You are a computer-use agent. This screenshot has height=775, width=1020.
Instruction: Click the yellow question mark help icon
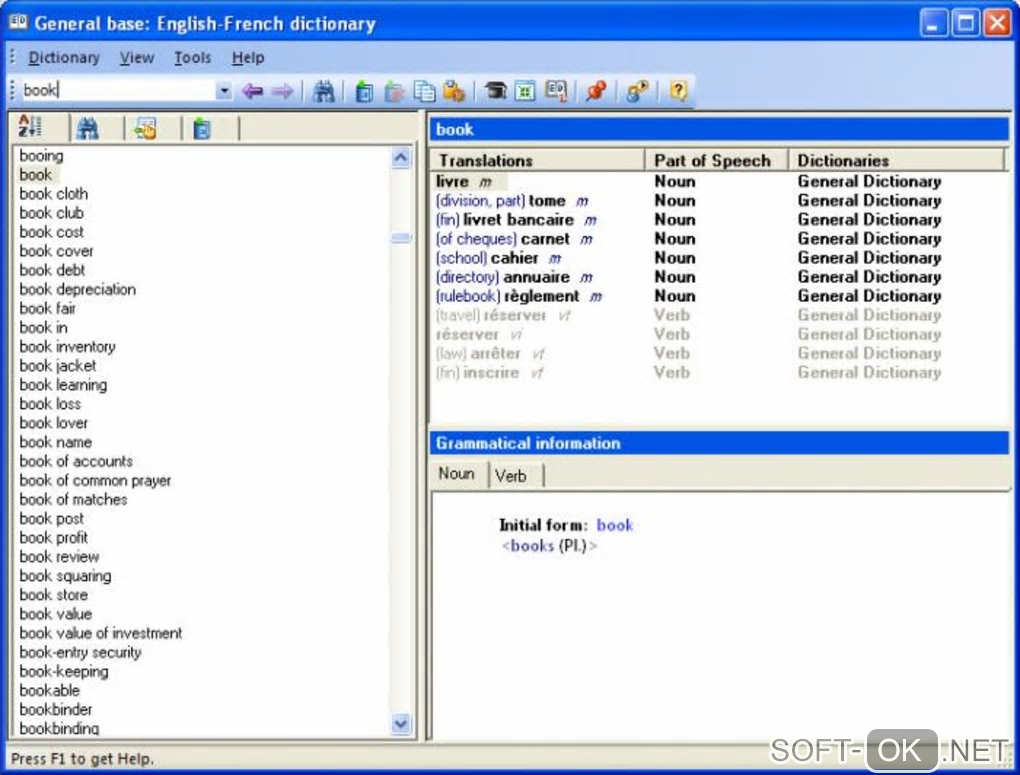(x=678, y=91)
